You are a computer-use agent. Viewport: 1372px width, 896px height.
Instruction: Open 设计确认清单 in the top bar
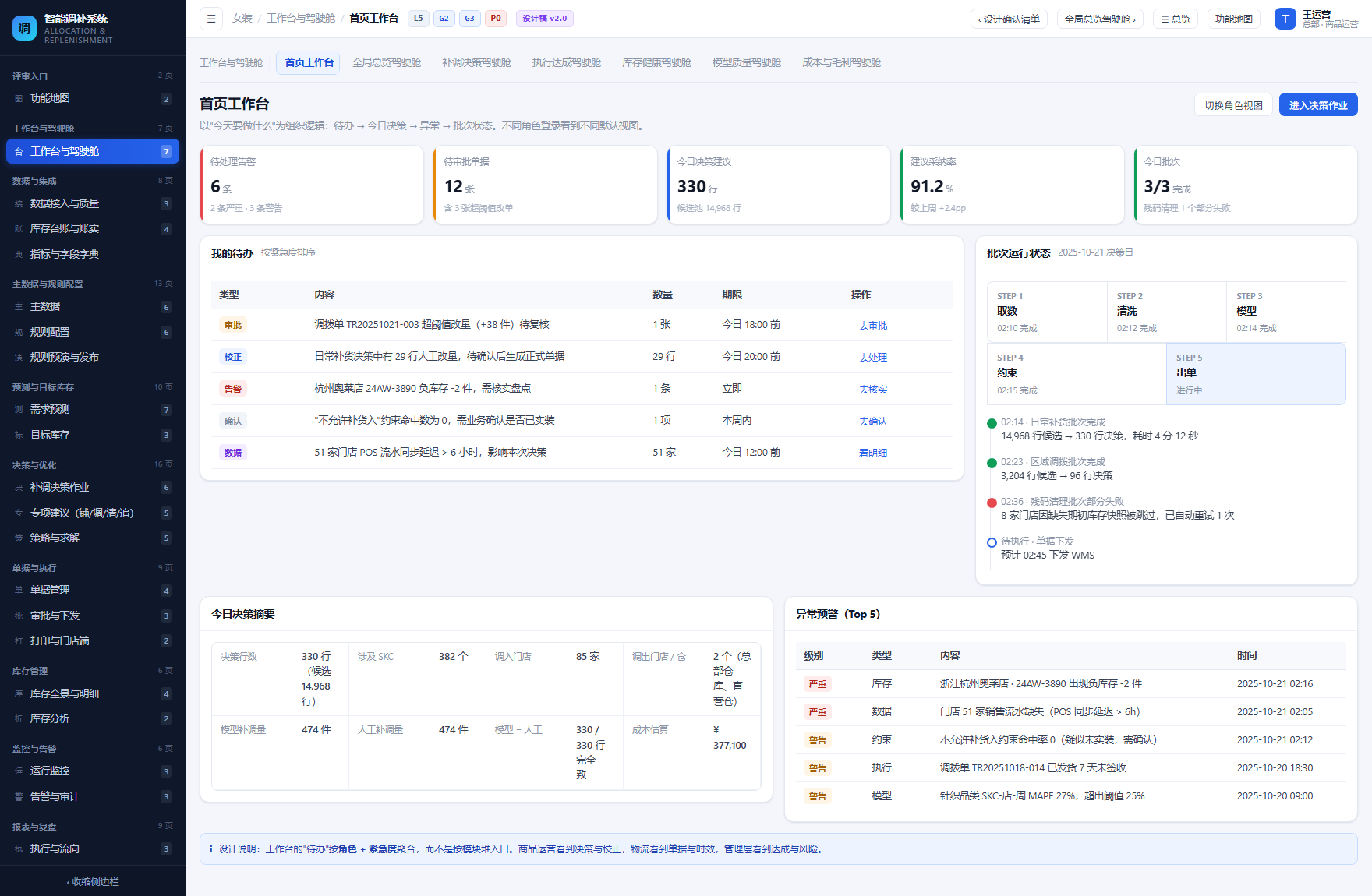click(x=1009, y=19)
